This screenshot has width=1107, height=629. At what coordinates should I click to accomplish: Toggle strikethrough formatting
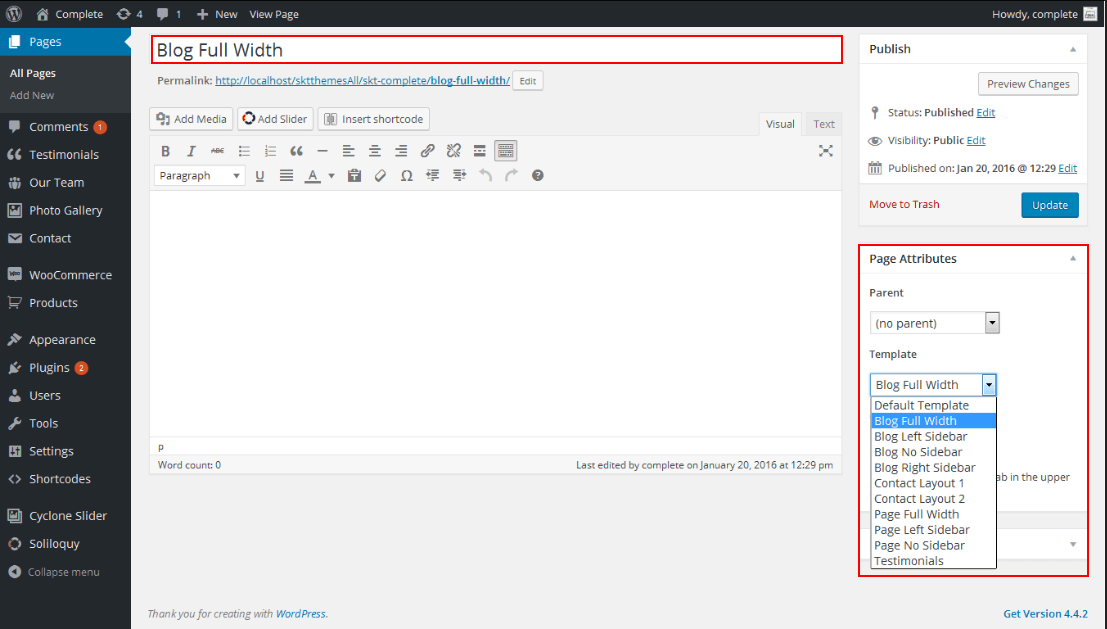pos(217,151)
